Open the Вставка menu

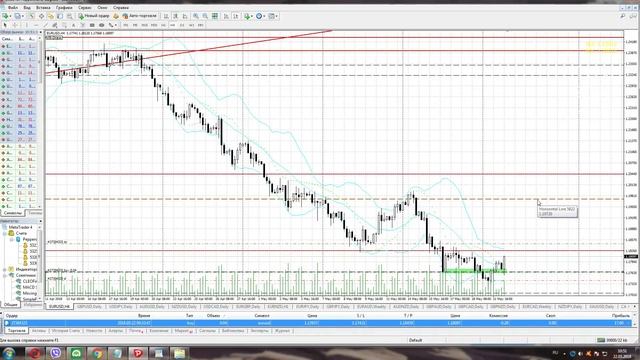pyautogui.click(x=43, y=7)
